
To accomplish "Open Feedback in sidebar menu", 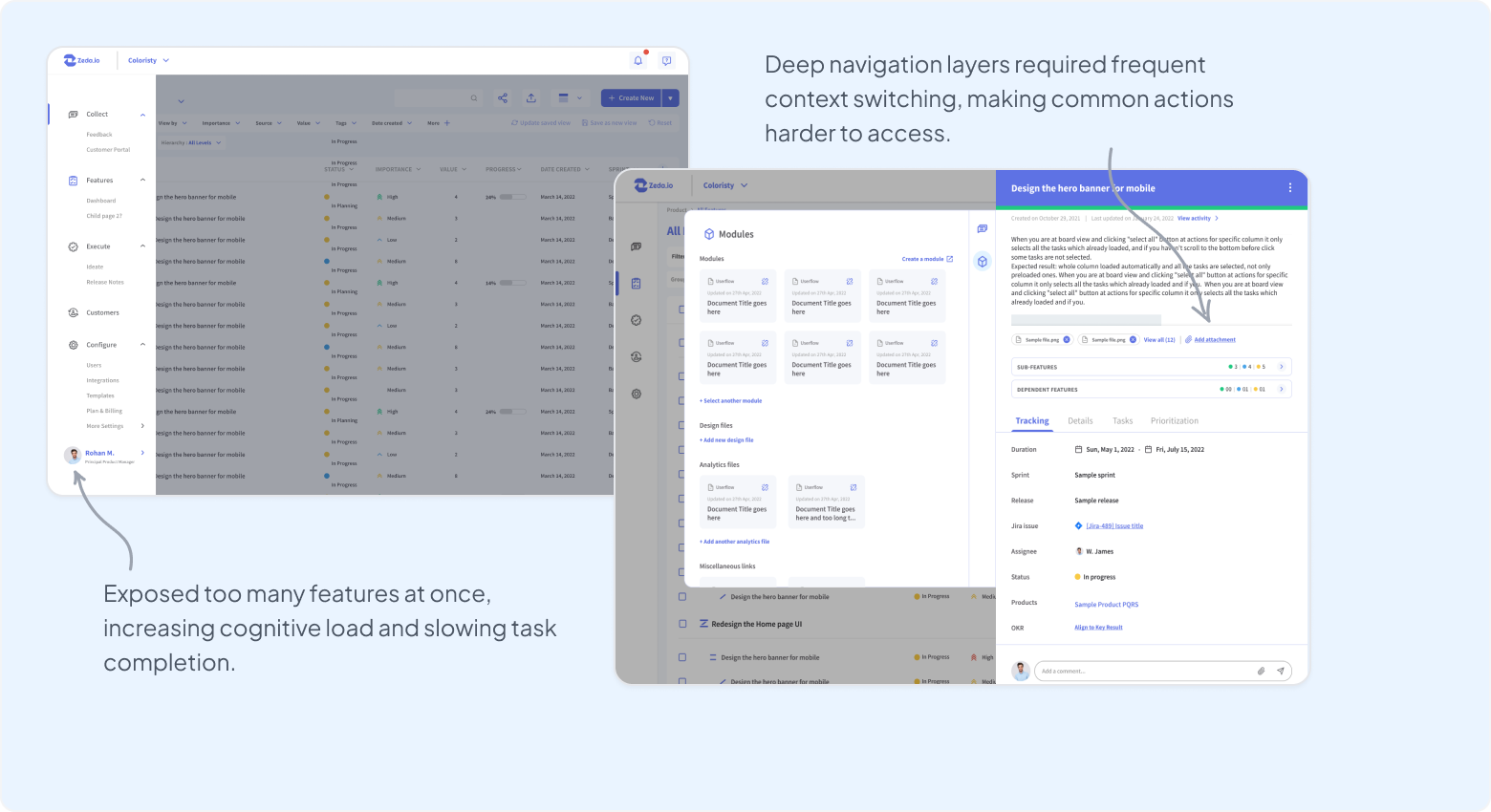I will 99,135.
